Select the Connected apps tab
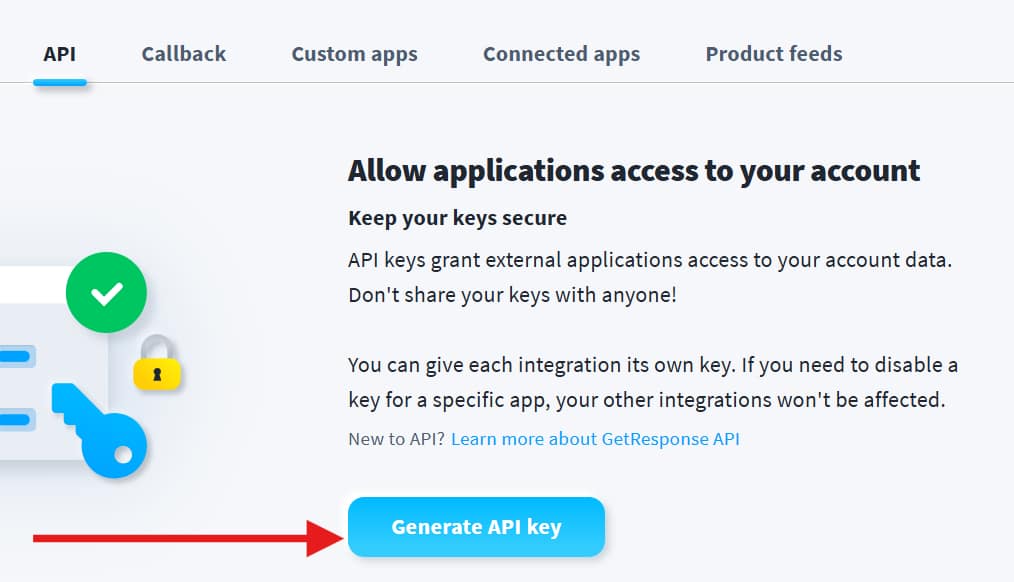 [x=561, y=54]
